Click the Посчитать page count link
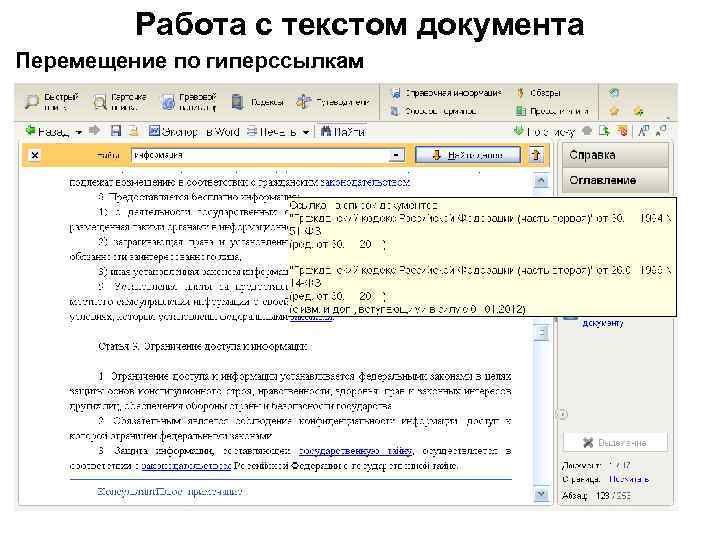This screenshot has height=540, width=720. pyautogui.click(x=629, y=479)
